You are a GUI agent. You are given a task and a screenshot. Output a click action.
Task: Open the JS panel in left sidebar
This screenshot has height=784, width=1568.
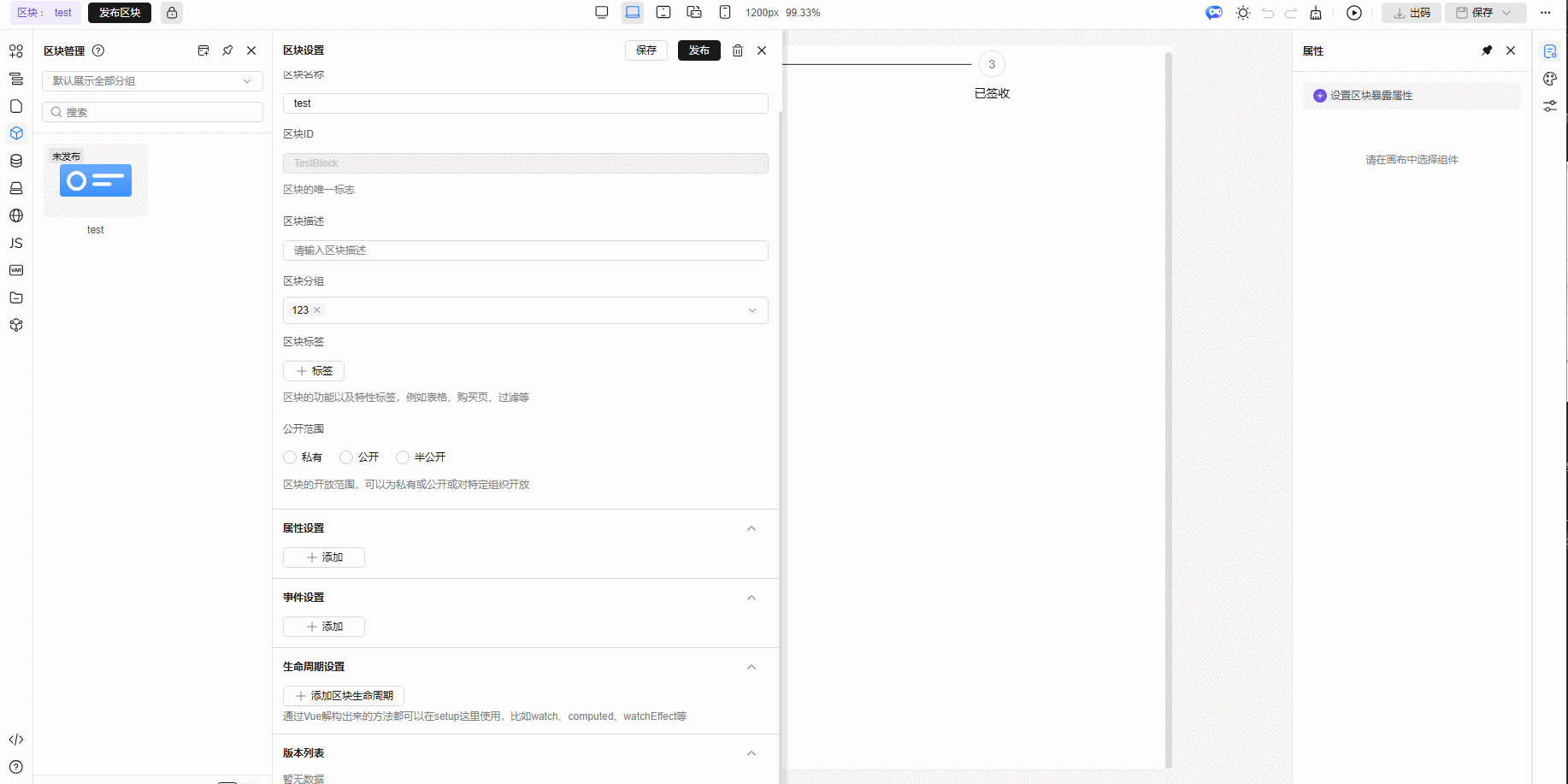pyautogui.click(x=16, y=243)
